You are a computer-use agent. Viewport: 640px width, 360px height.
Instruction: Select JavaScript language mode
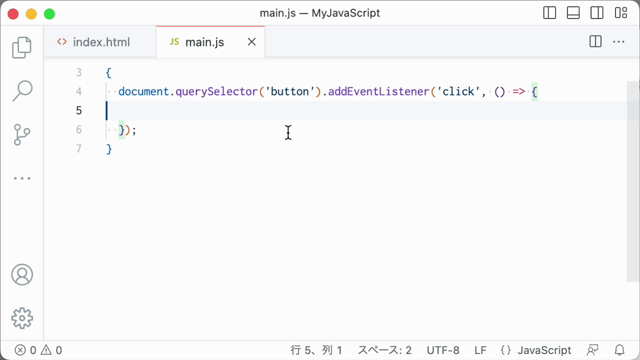[544, 350]
